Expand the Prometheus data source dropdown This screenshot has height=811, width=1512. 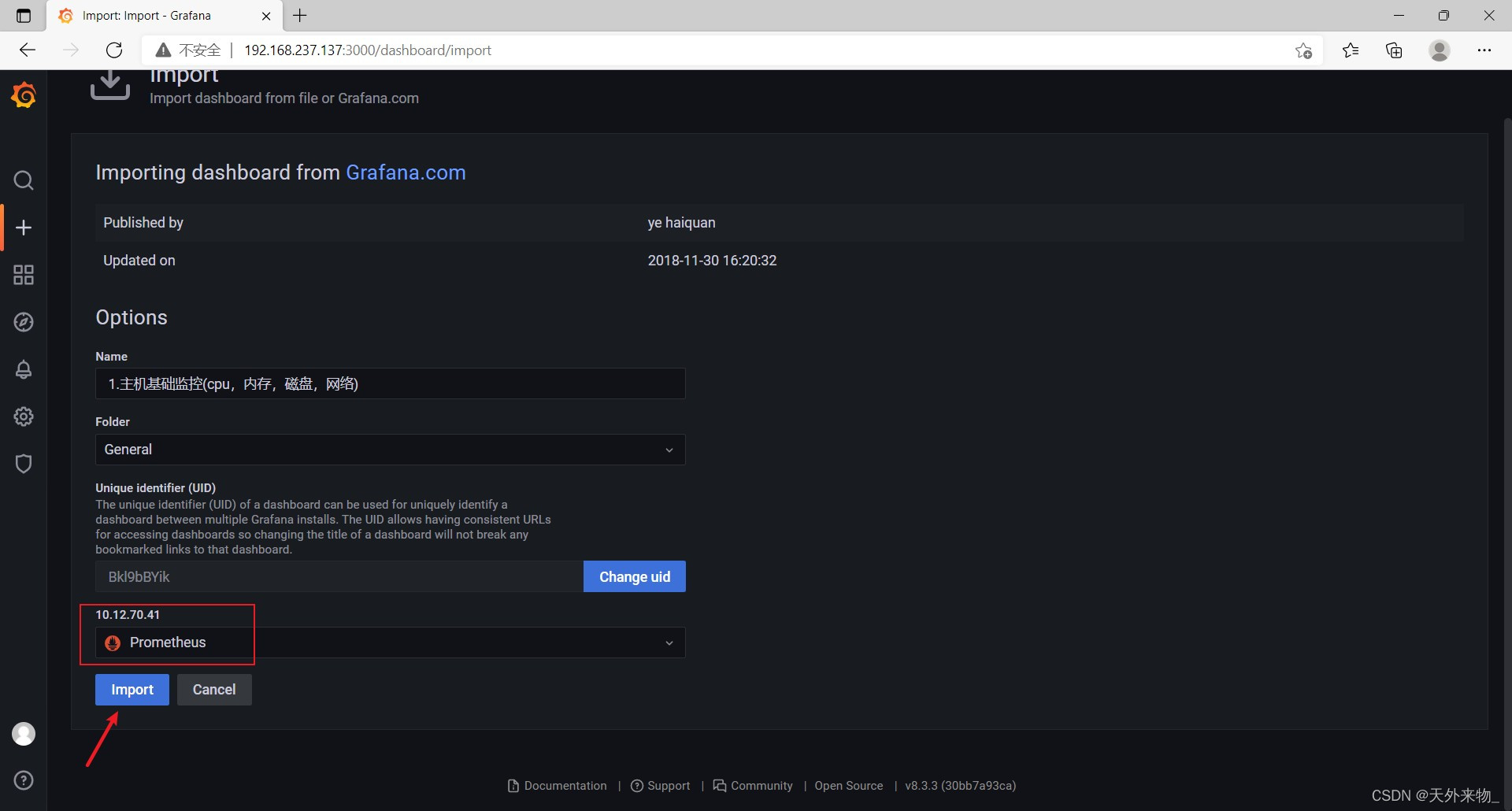390,643
